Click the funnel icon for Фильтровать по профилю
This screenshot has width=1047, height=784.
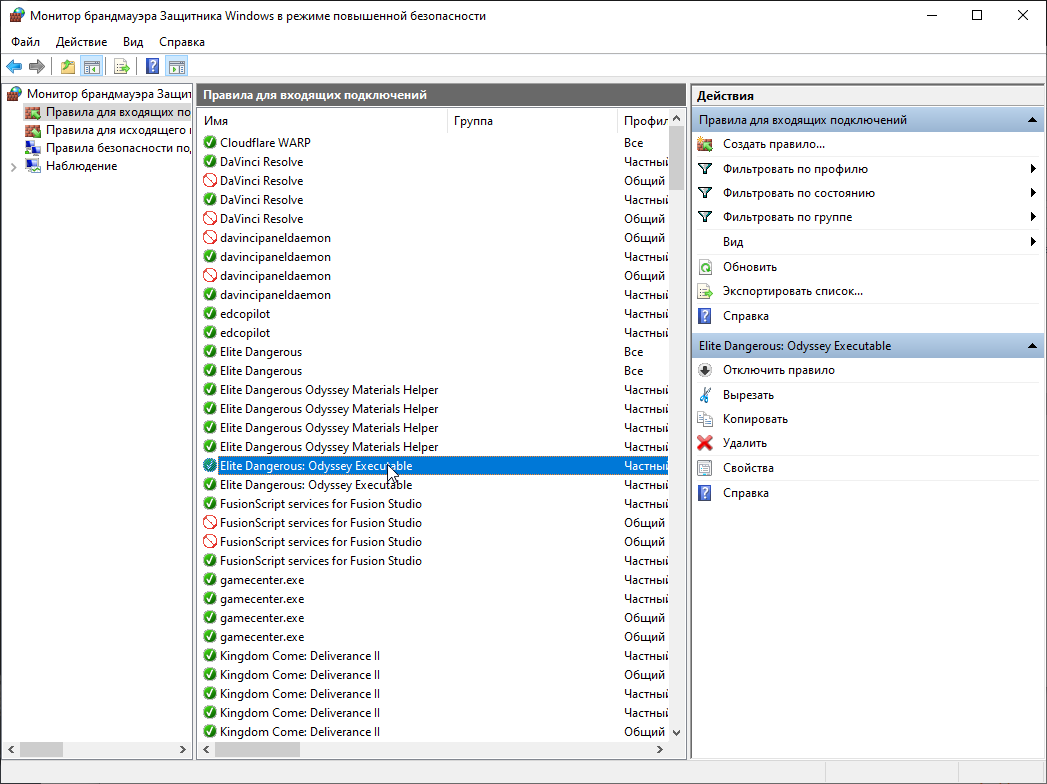click(705, 169)
